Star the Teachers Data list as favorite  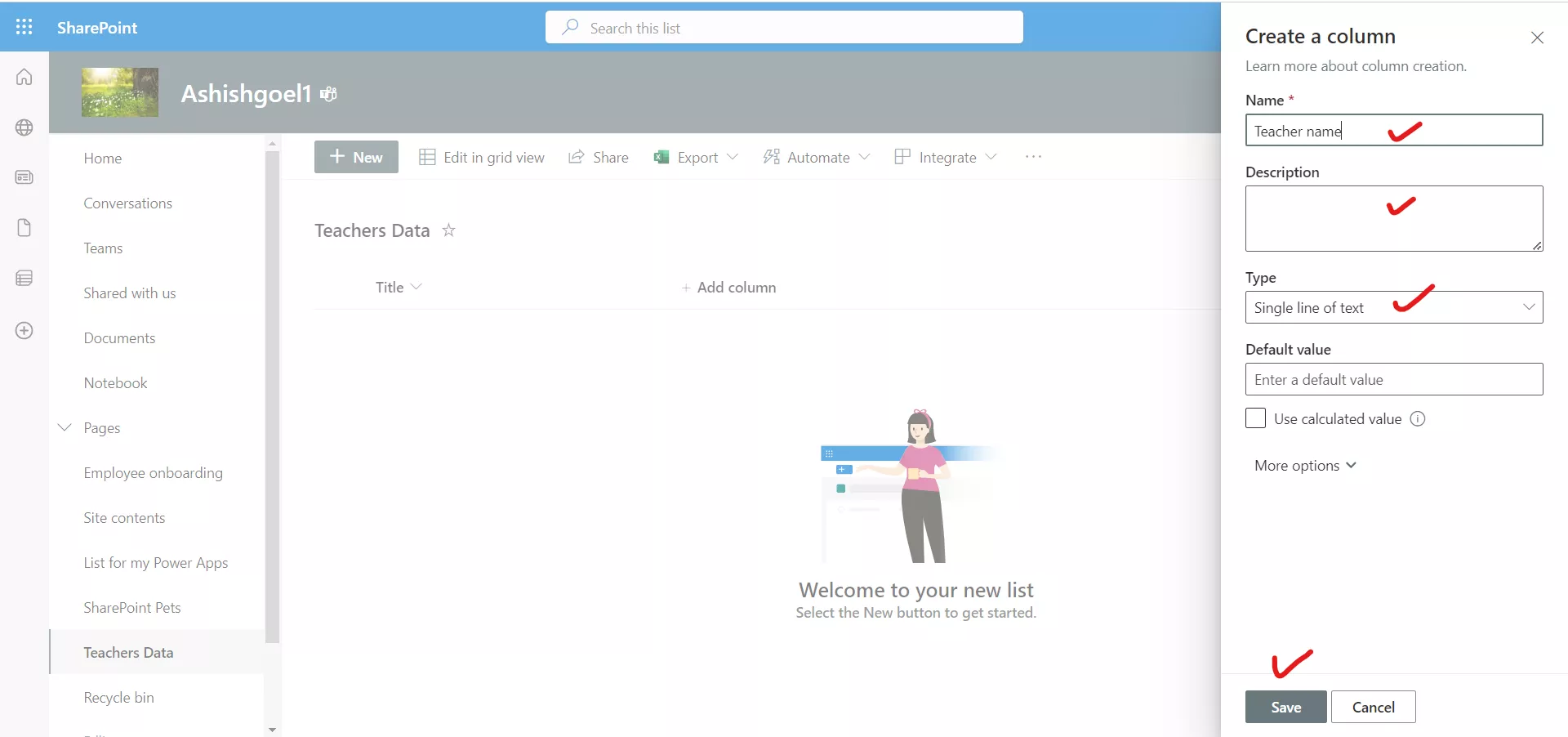(448, 230)
